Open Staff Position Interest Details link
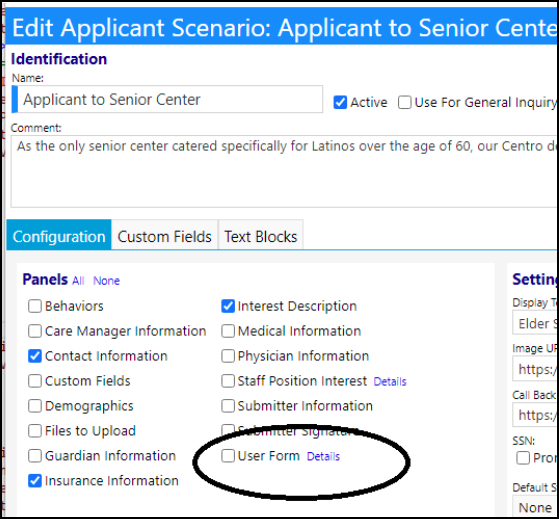 point(390,382)
